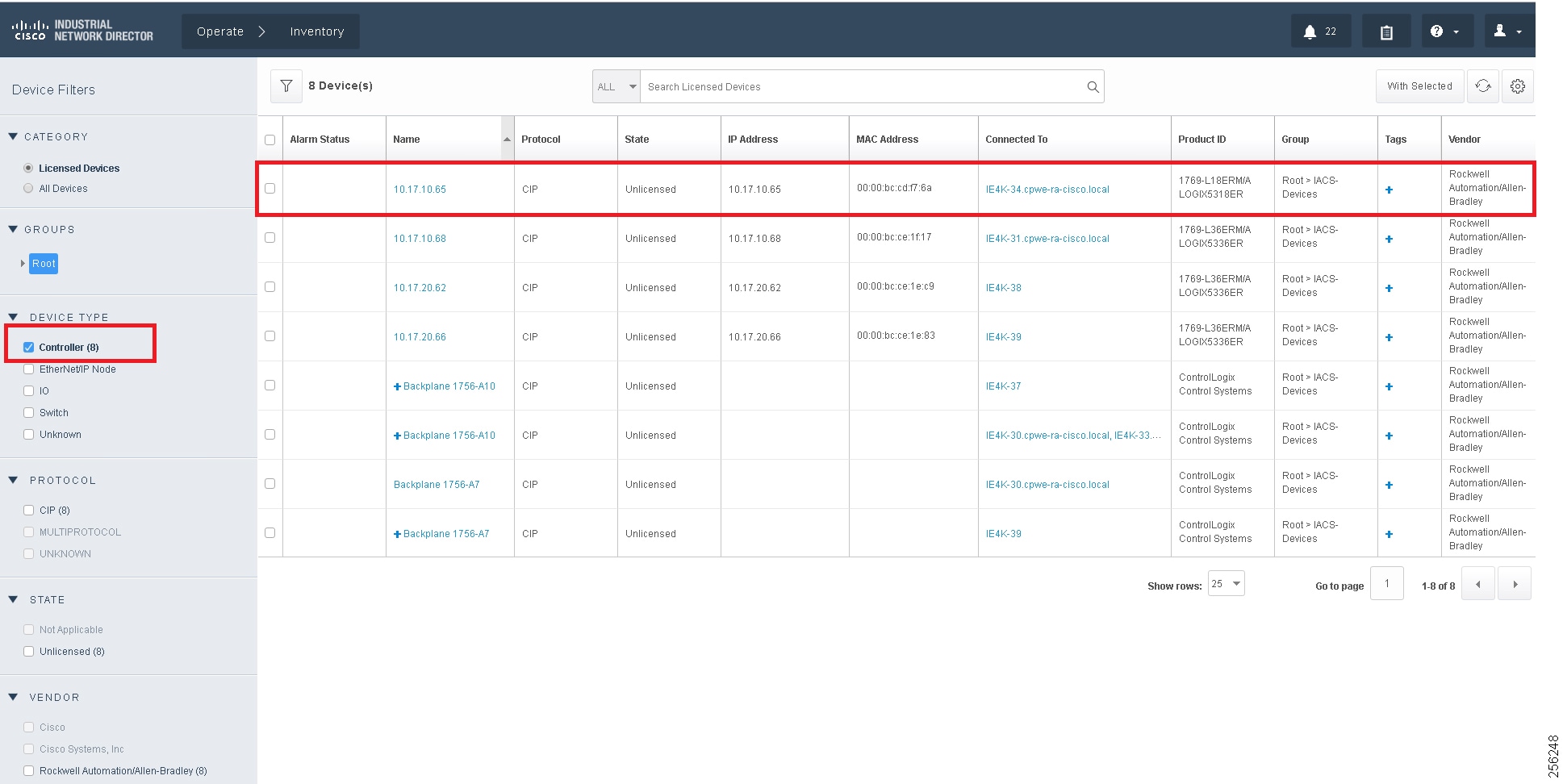This screenshot has height=784, width=1563.
Task: Go to previous page arrow
Action: pyautogui.click(x=1478, y=584)
